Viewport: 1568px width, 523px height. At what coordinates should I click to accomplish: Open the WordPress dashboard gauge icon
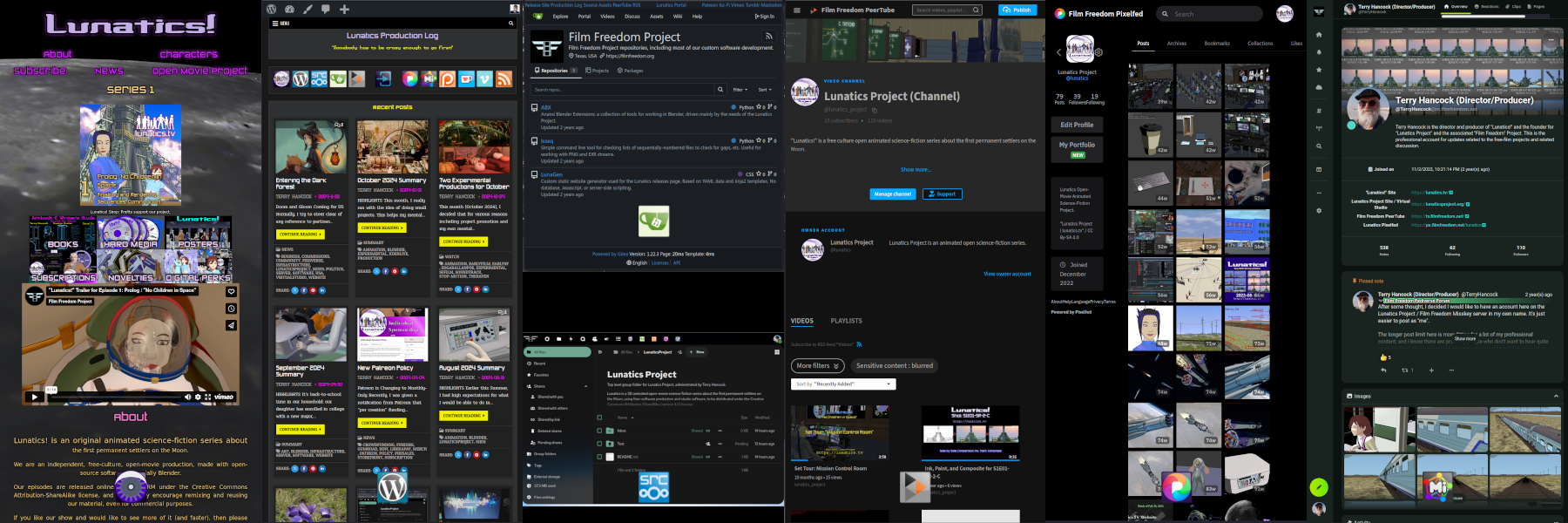pyautogui.click(x=289, y=9)
